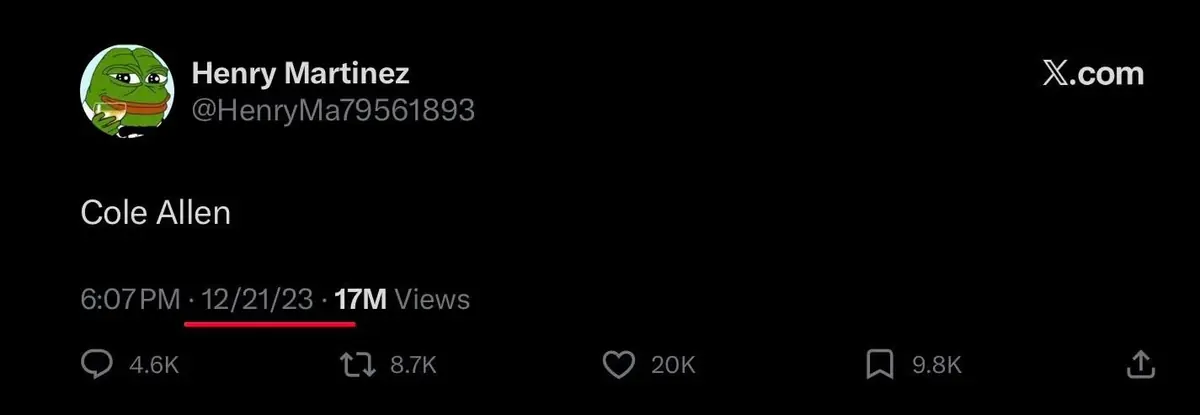1200x415 pixels.
Task: Click the 6:07 PM timestamp
Action: pyautogui.click(x=129, y=298)
